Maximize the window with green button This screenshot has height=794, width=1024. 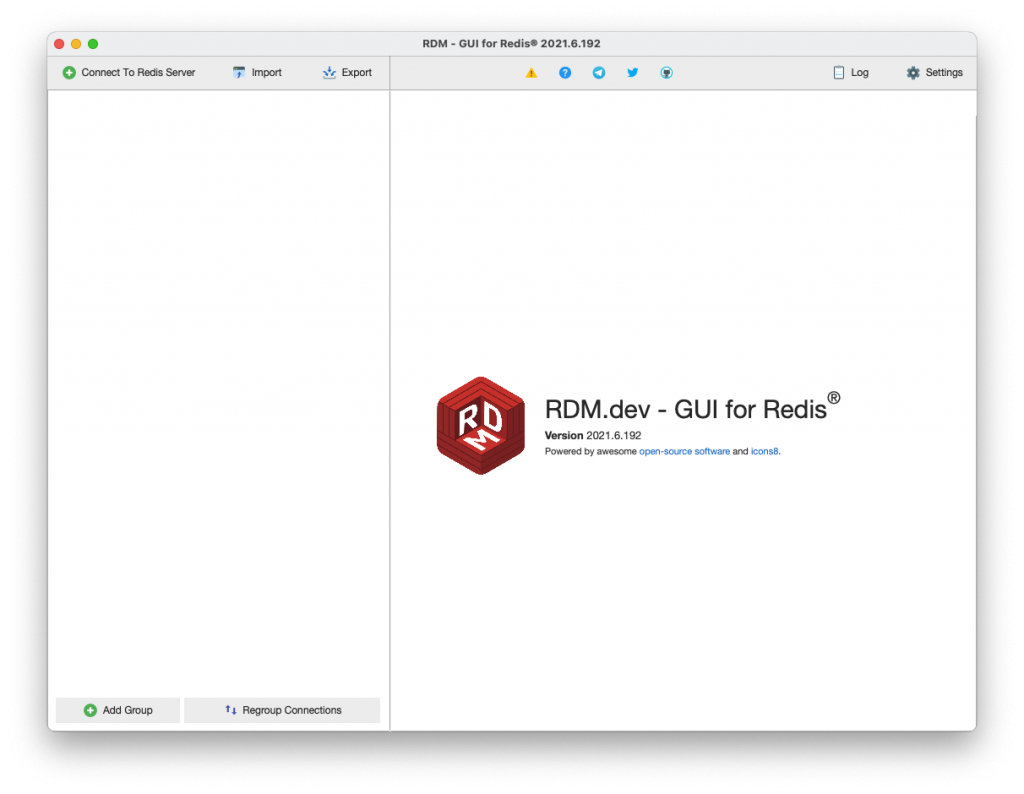[x=93, y=44]
